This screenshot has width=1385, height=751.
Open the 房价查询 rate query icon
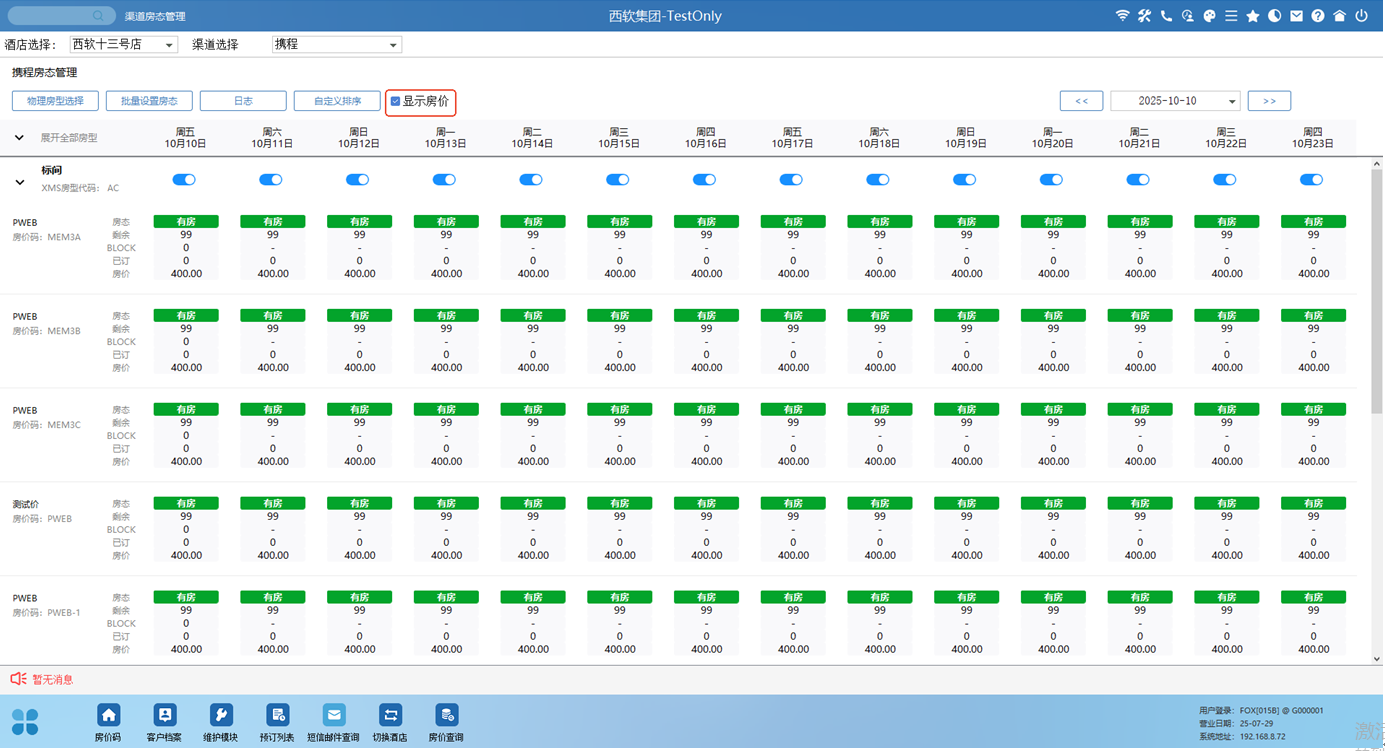click(446, 716)
